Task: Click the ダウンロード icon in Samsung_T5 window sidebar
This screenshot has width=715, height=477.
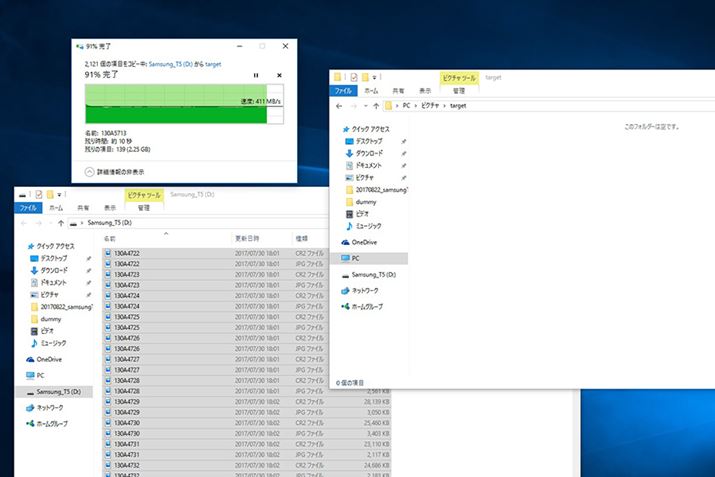Action: click(34, 270)
